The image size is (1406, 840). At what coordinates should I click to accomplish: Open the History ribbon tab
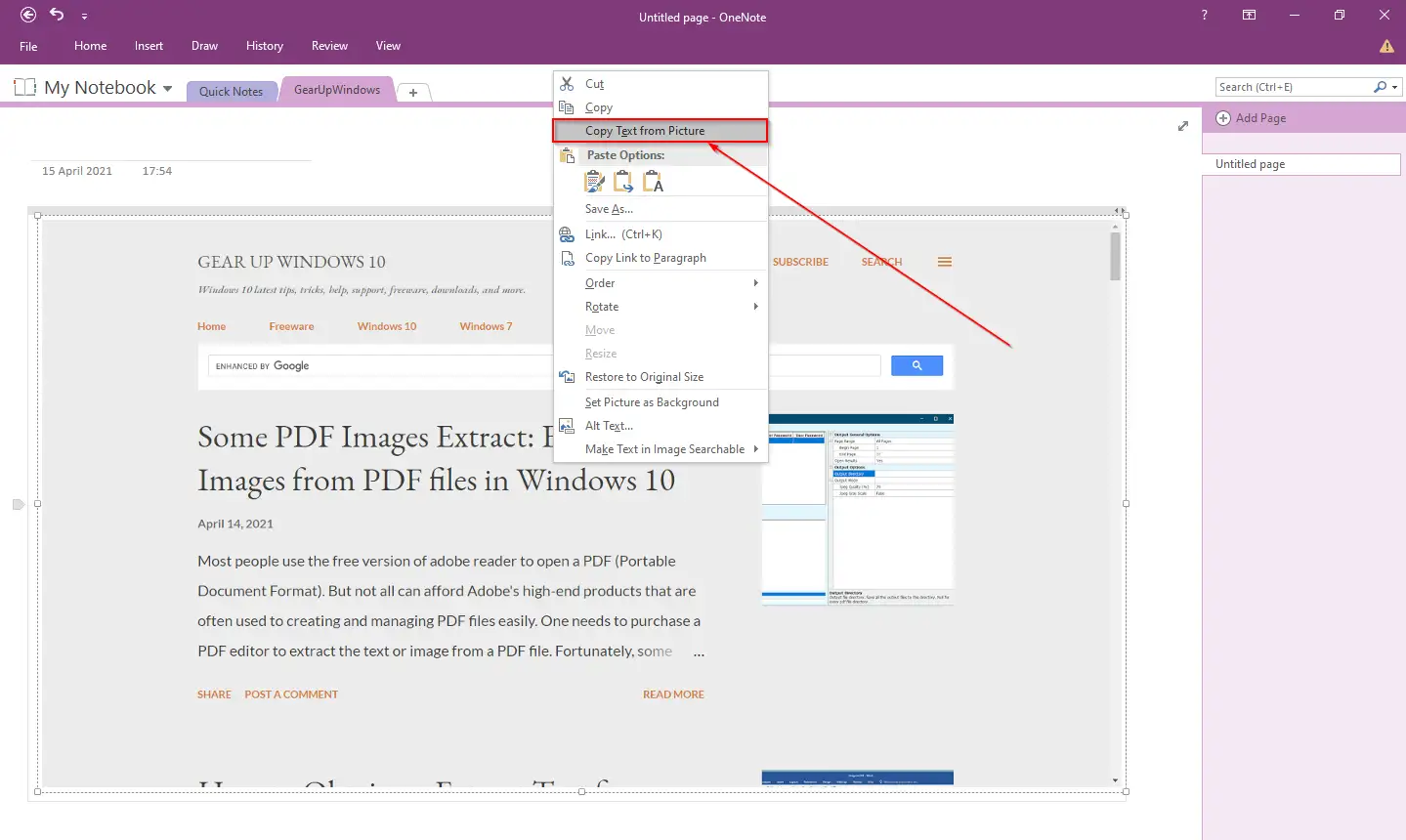(265, 46)
